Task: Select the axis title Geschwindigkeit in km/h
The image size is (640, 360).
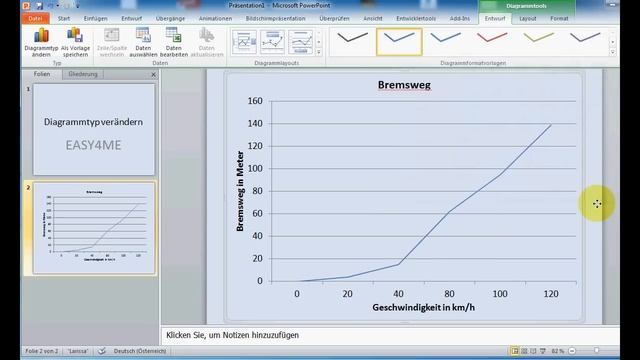Action: 423,307
